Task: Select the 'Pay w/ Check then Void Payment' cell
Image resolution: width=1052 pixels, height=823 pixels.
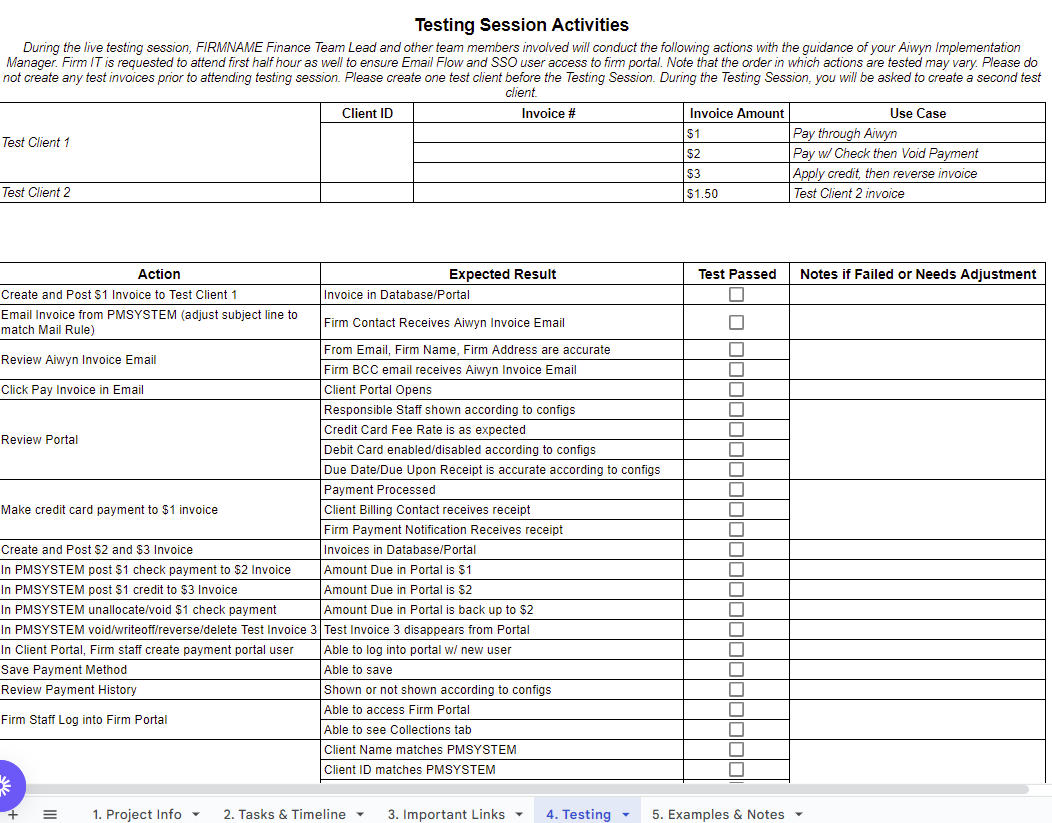Action: tap(918, 153)
